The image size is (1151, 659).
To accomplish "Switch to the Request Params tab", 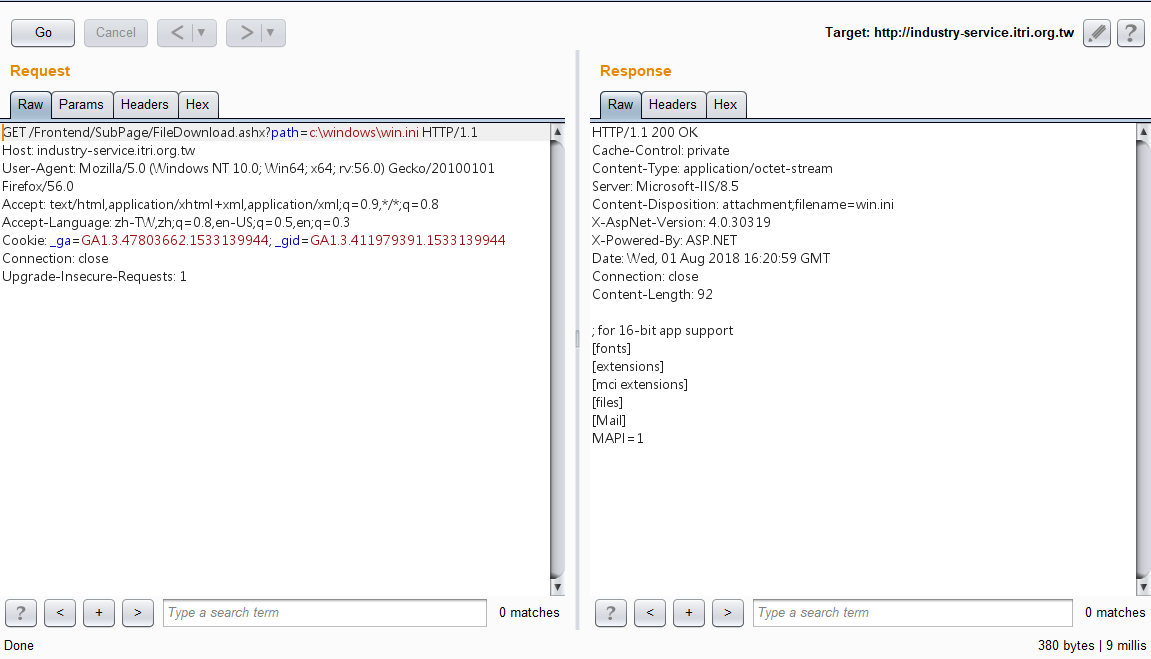I will coord(81,104).
